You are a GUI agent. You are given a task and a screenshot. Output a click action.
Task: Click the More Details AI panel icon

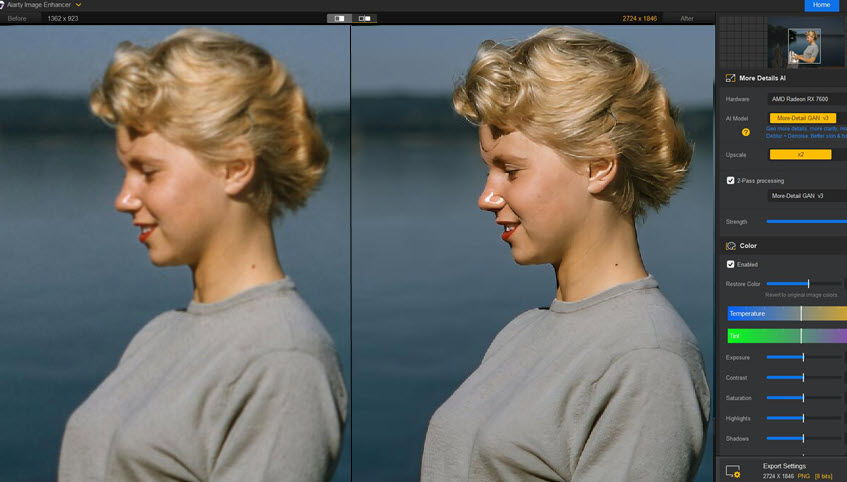pyautogui.click(x=729, y=77)
